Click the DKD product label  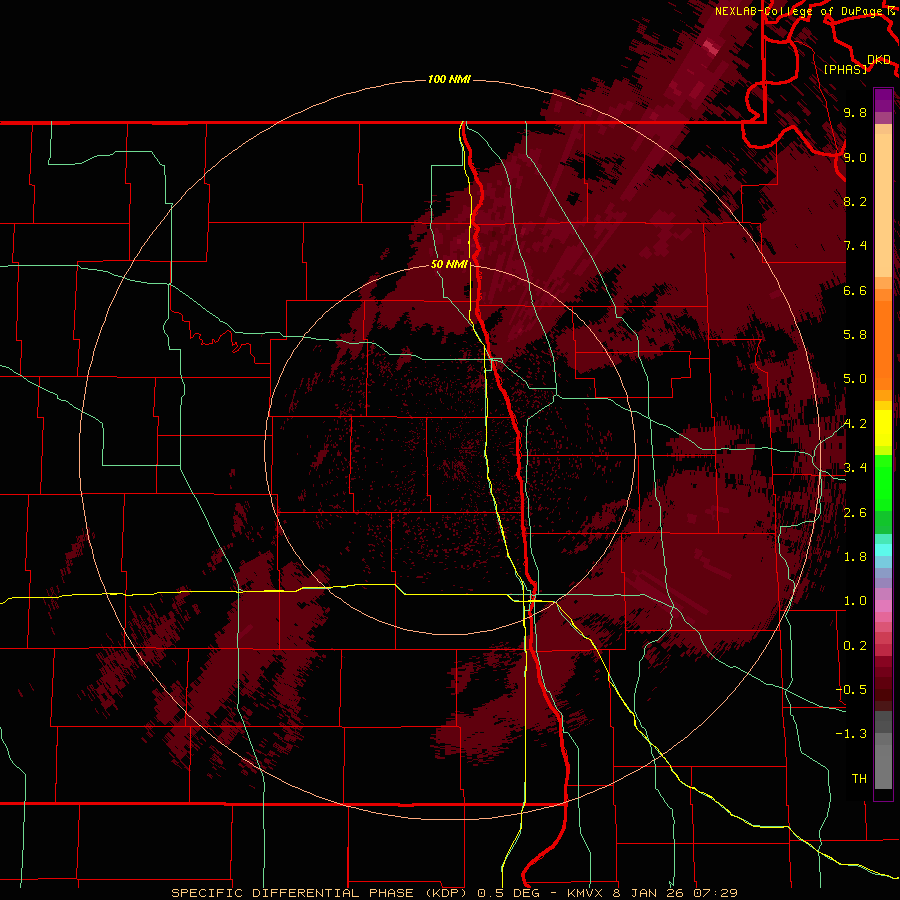[879, 60]
